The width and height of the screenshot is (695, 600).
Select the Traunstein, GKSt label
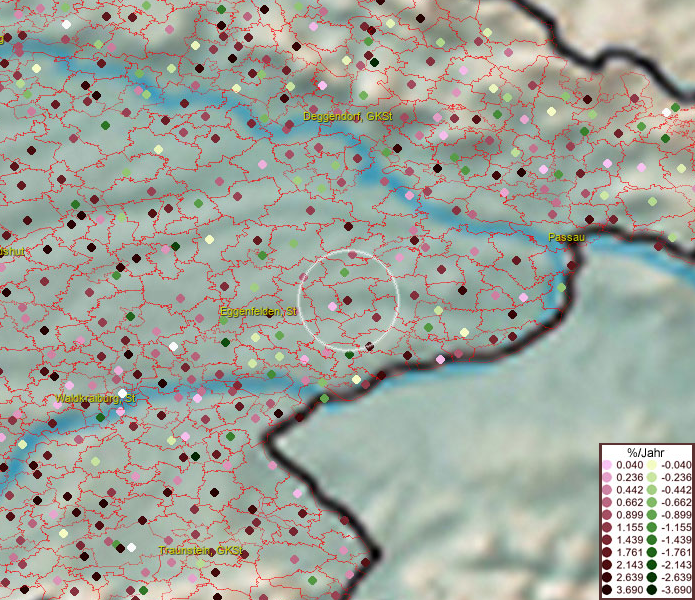(x=201, y=550)
